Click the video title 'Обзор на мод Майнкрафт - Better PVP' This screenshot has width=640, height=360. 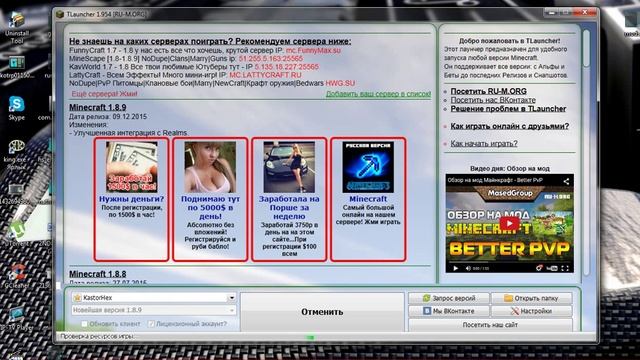coord(495,180)
